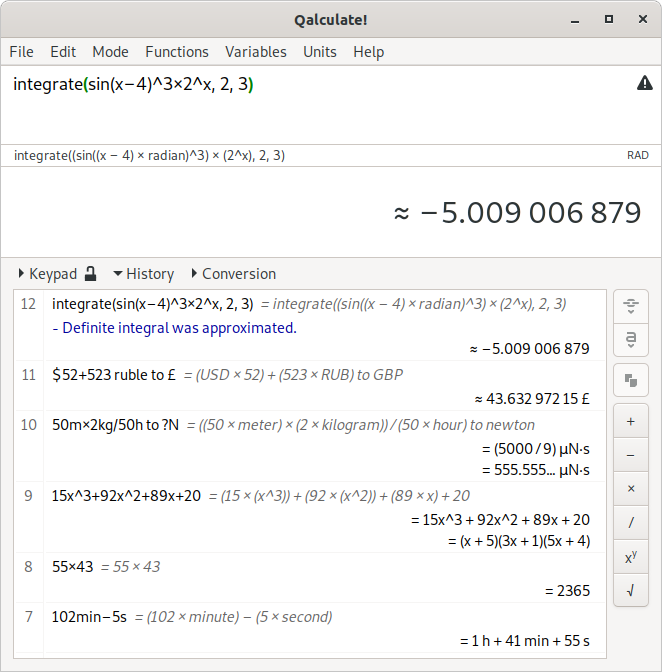Collapse the History section
This screenshot has height=672, width=662.
(142, 273)
